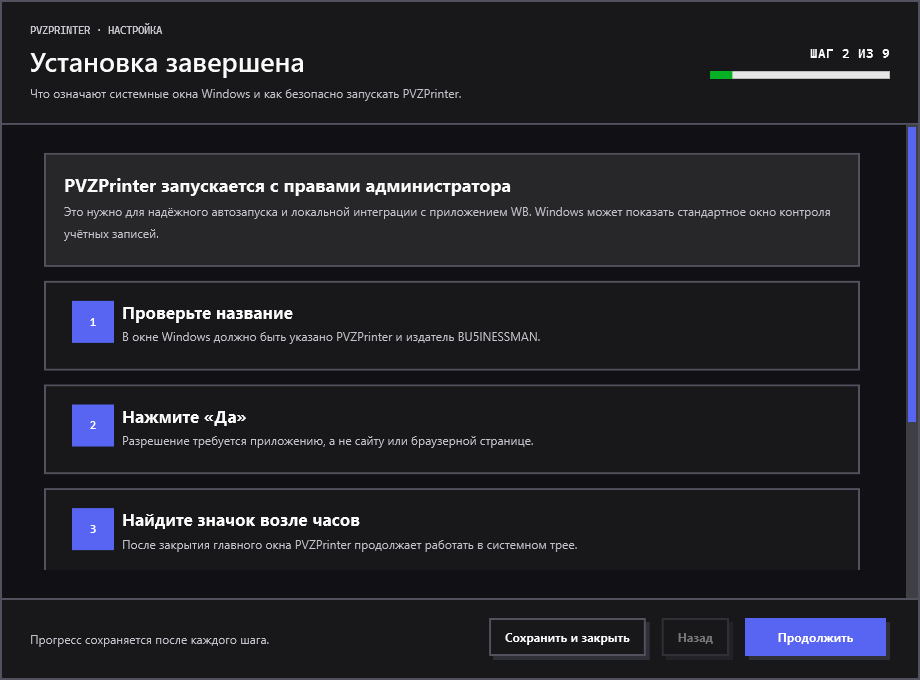Click text about системном трее
The image size is (920, 680).
[x=350, y=545]
